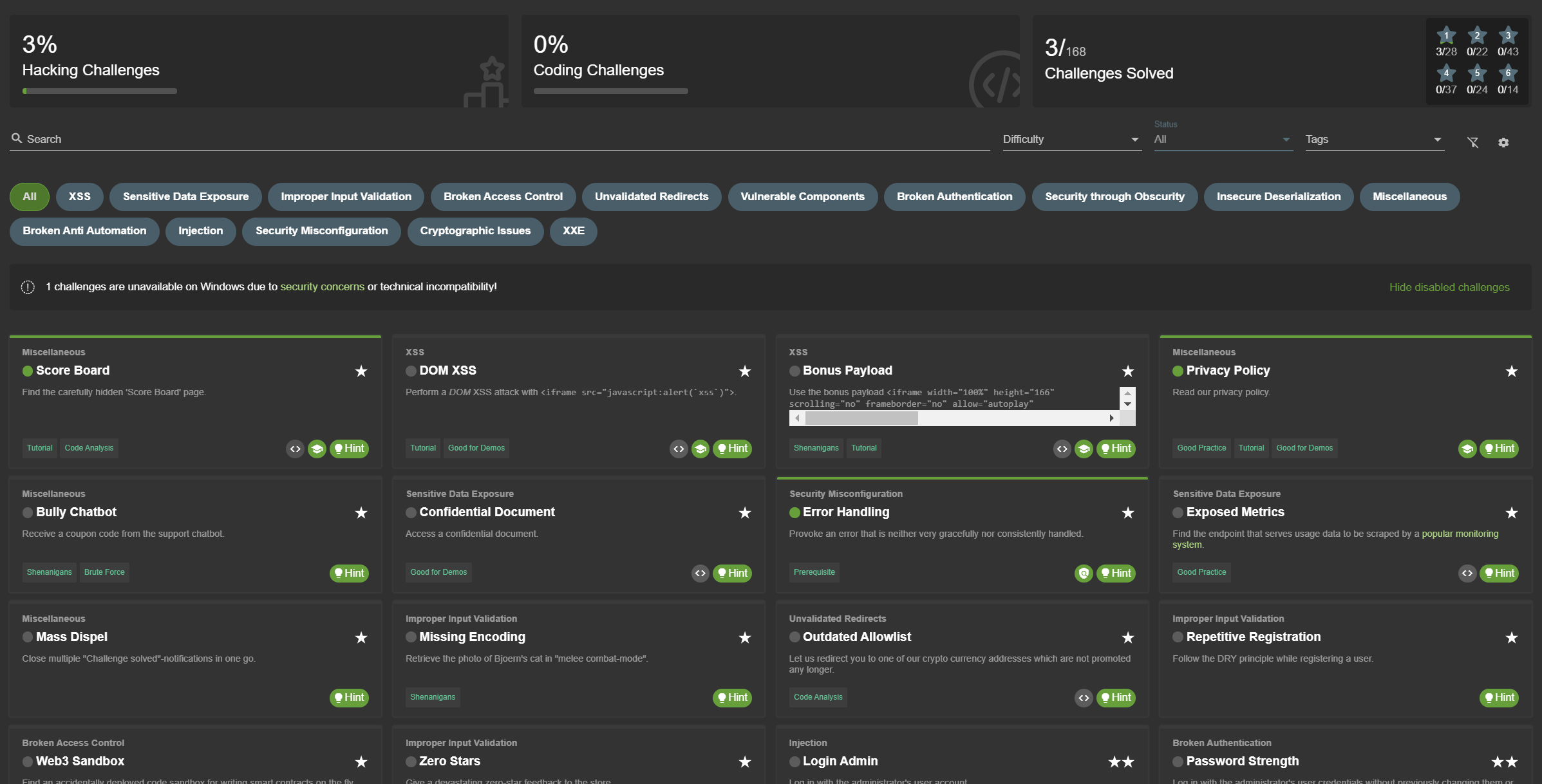Open the security concerns link

[322, 287]
